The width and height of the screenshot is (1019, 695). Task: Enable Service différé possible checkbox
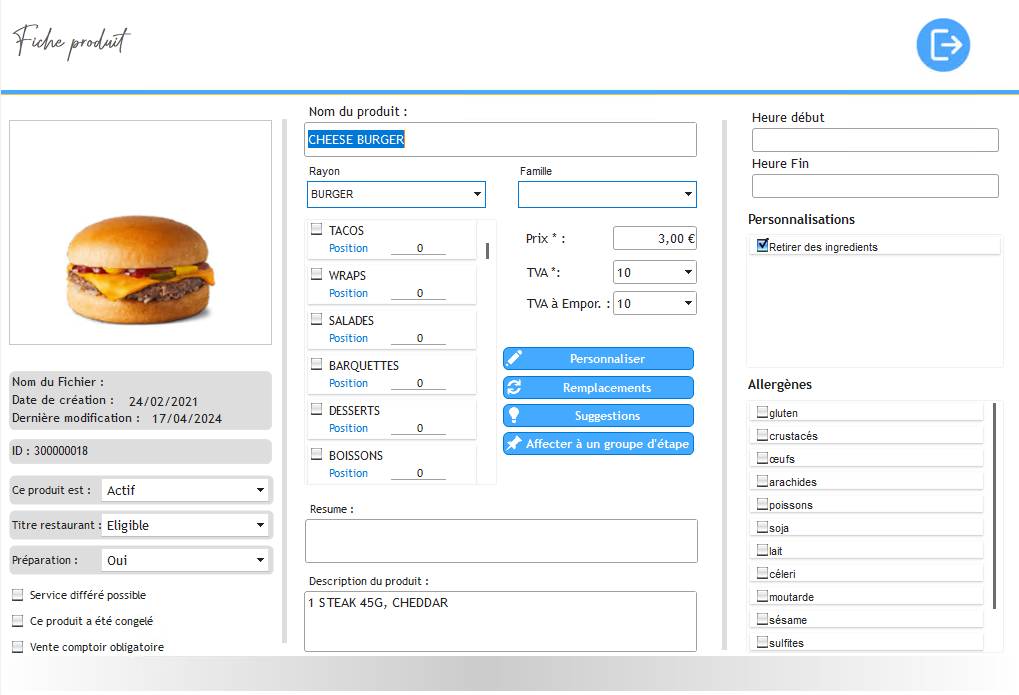coord(17,595)
